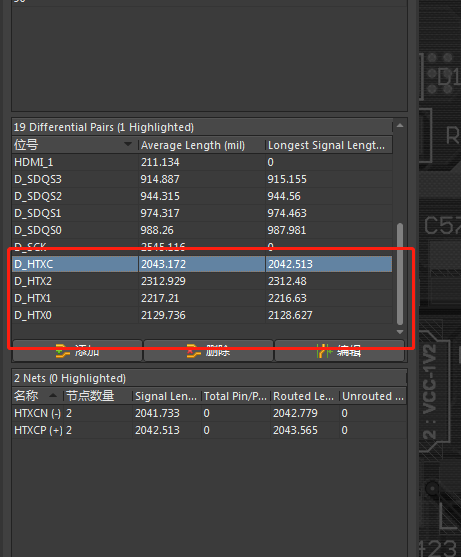Click the Average Length (mil) column header

(x=201, y=145)
